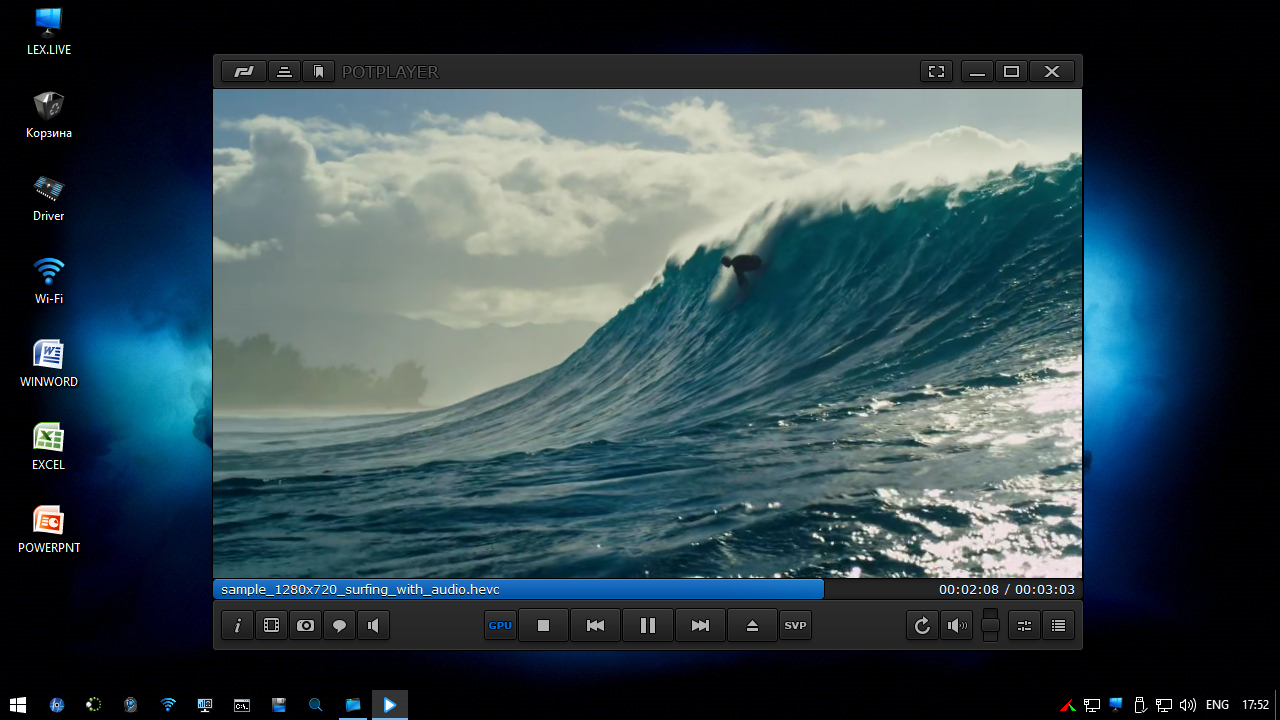This screenshot has height=720, width=1280.
Task: Open the file info 'i' button
Action: (238, 626)
